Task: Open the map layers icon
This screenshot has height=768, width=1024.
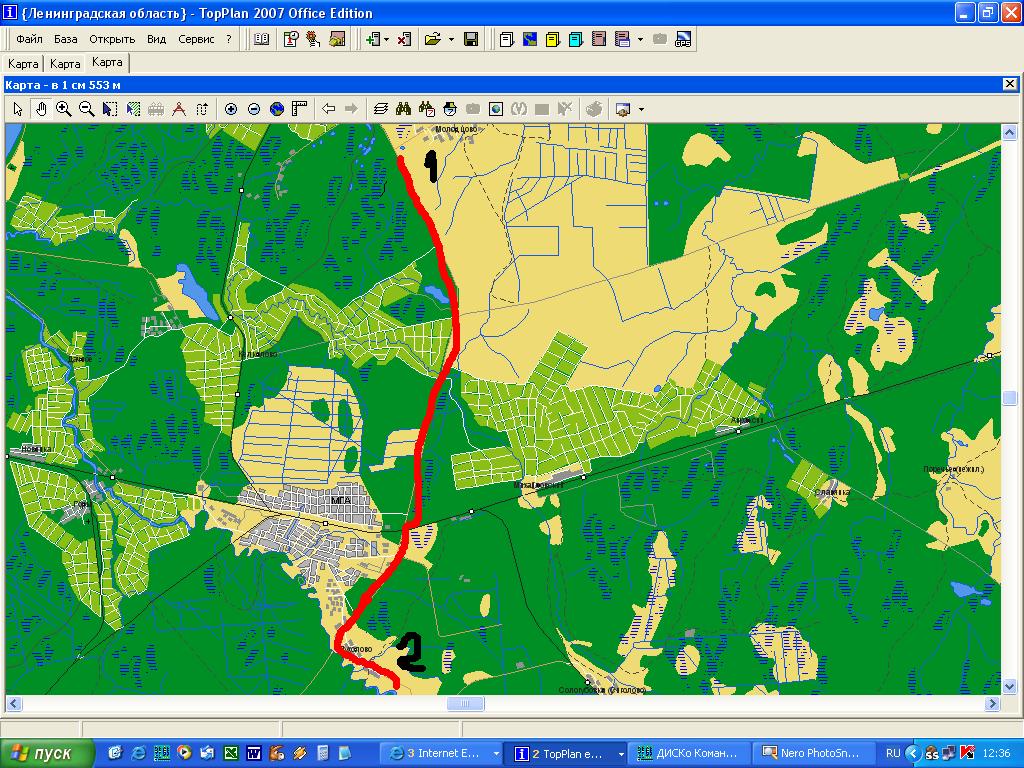Action: 380,109
